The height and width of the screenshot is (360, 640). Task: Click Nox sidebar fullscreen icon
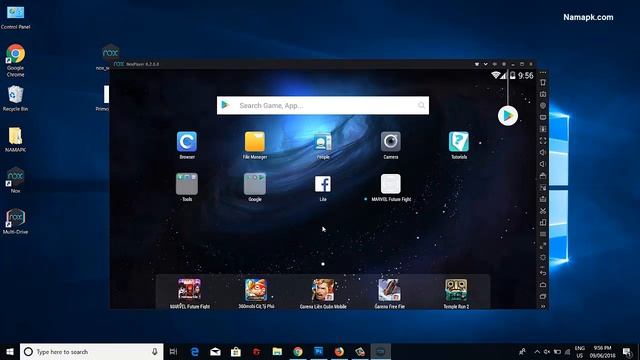[543, 141]
